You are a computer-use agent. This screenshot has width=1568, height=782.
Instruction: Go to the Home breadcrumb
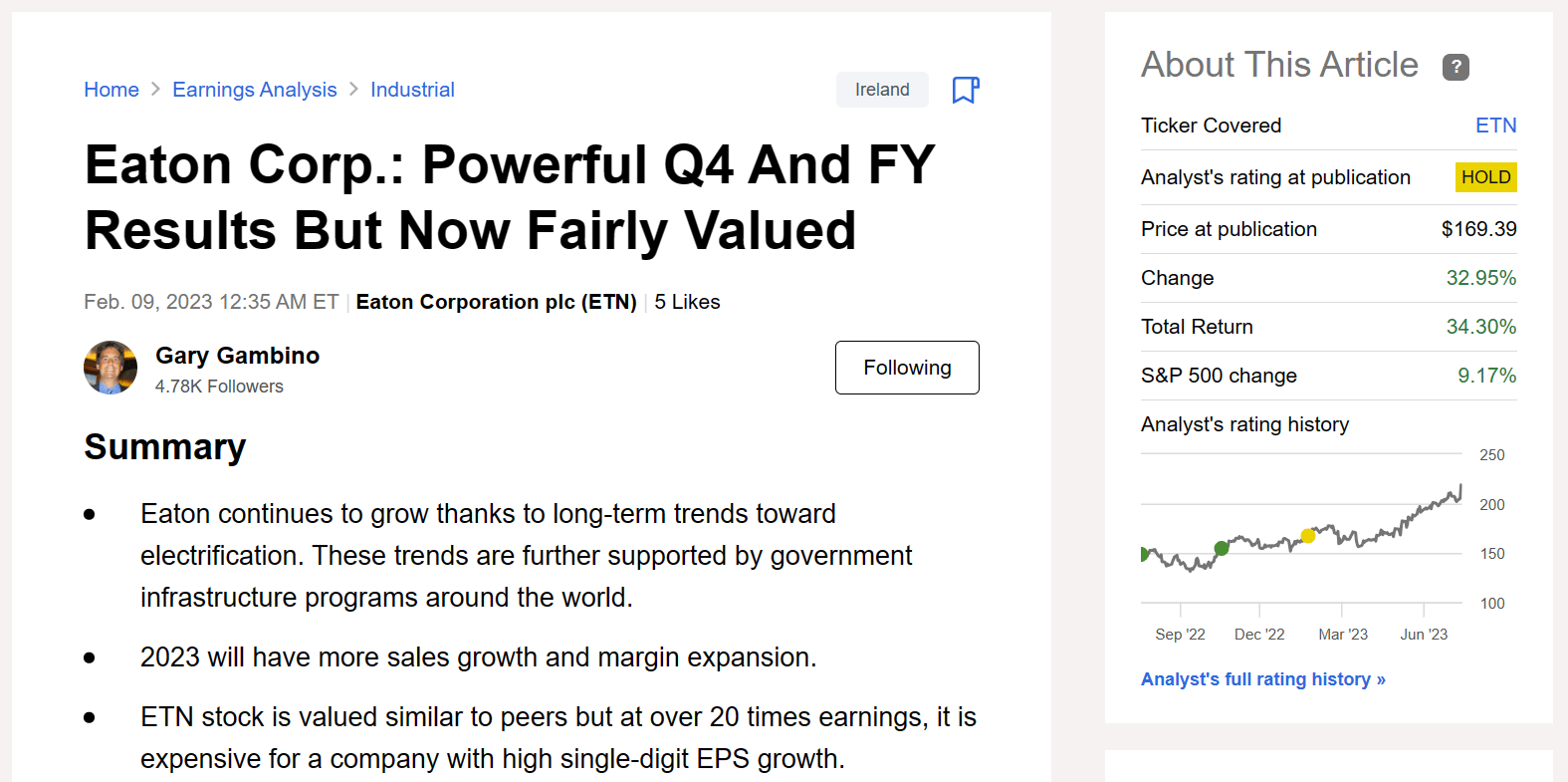pyautogui.click(x=112, y=90)
